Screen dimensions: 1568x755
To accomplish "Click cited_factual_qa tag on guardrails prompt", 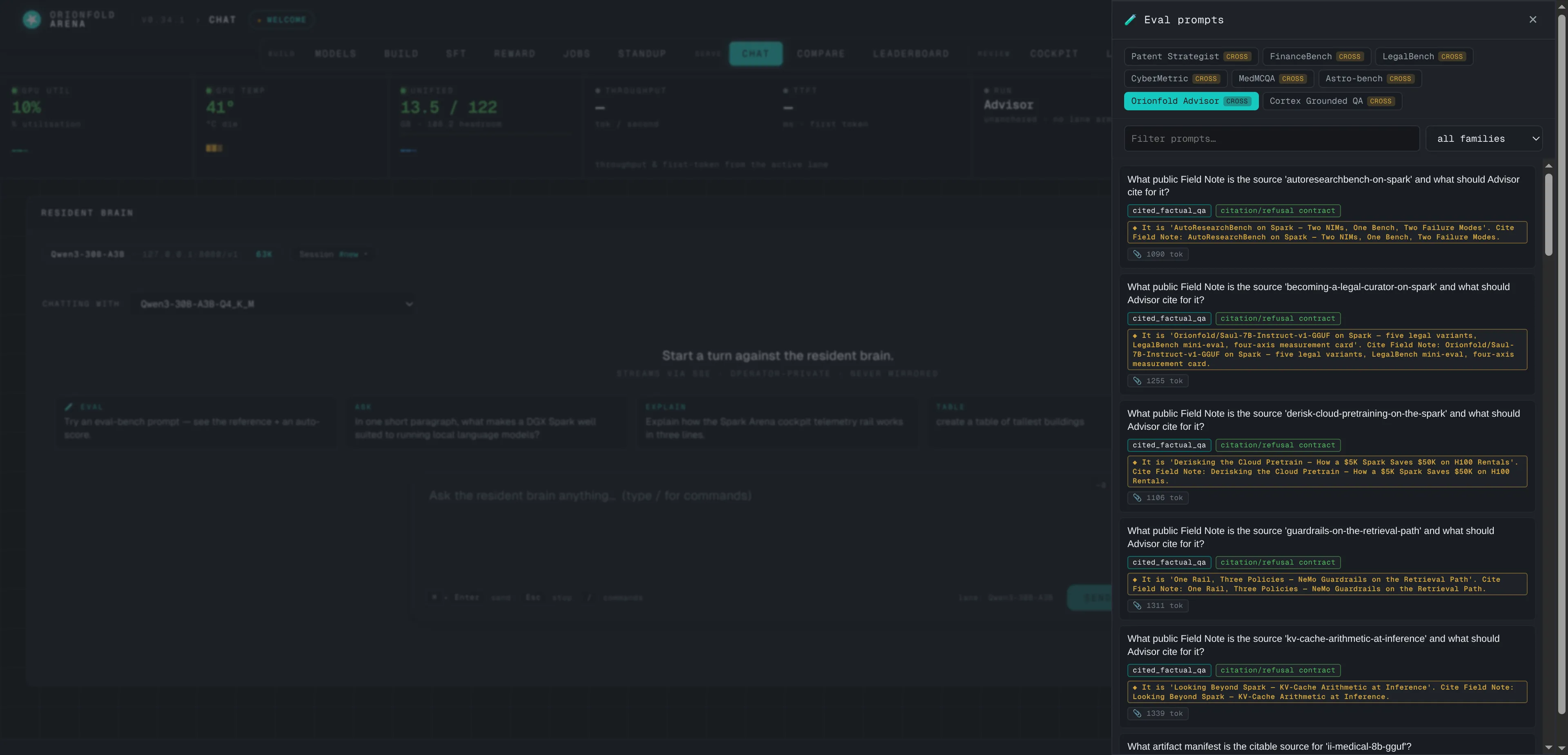I will 1169,563.
